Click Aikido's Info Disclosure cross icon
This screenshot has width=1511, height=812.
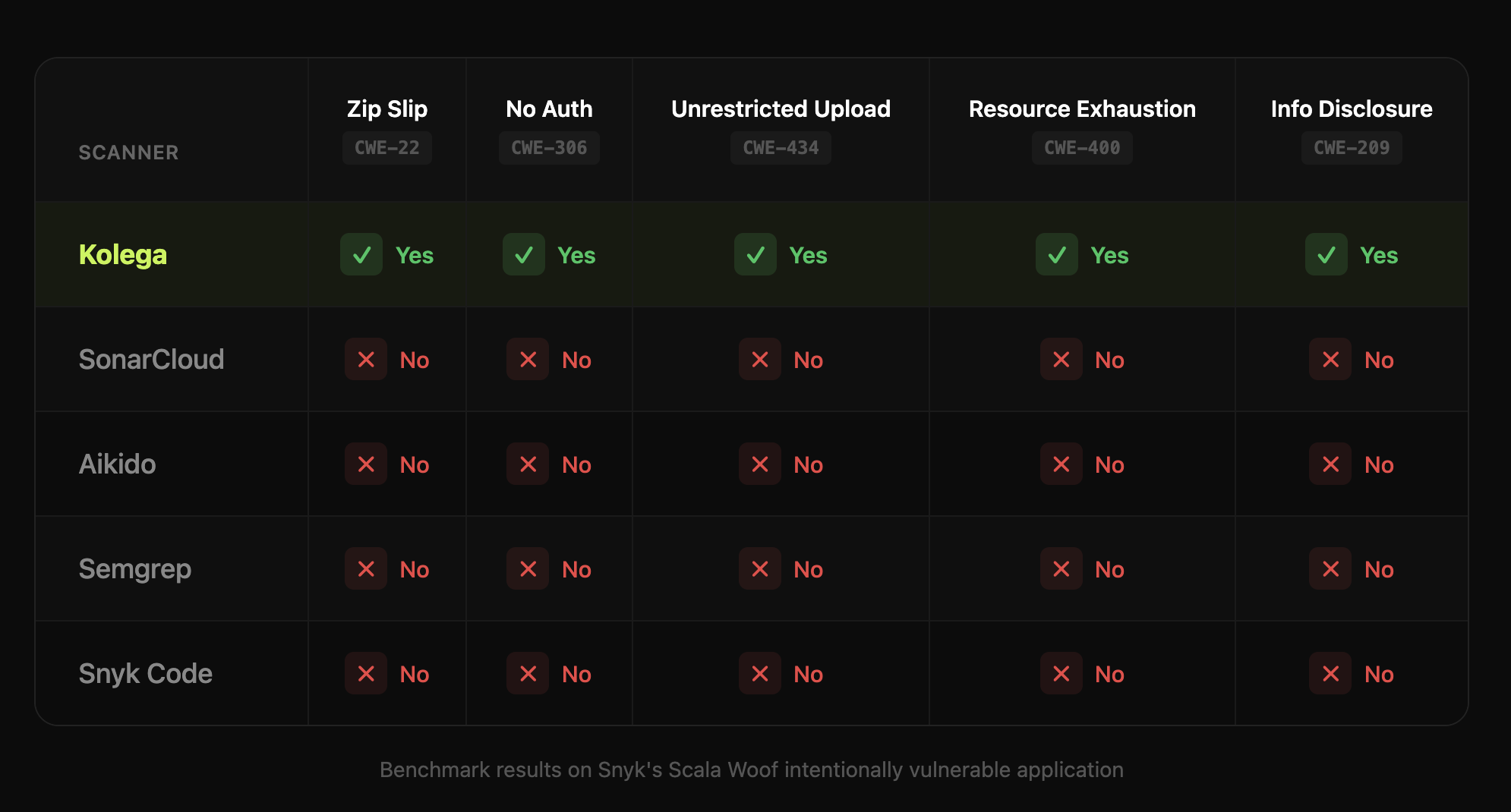click(1330, 464)
